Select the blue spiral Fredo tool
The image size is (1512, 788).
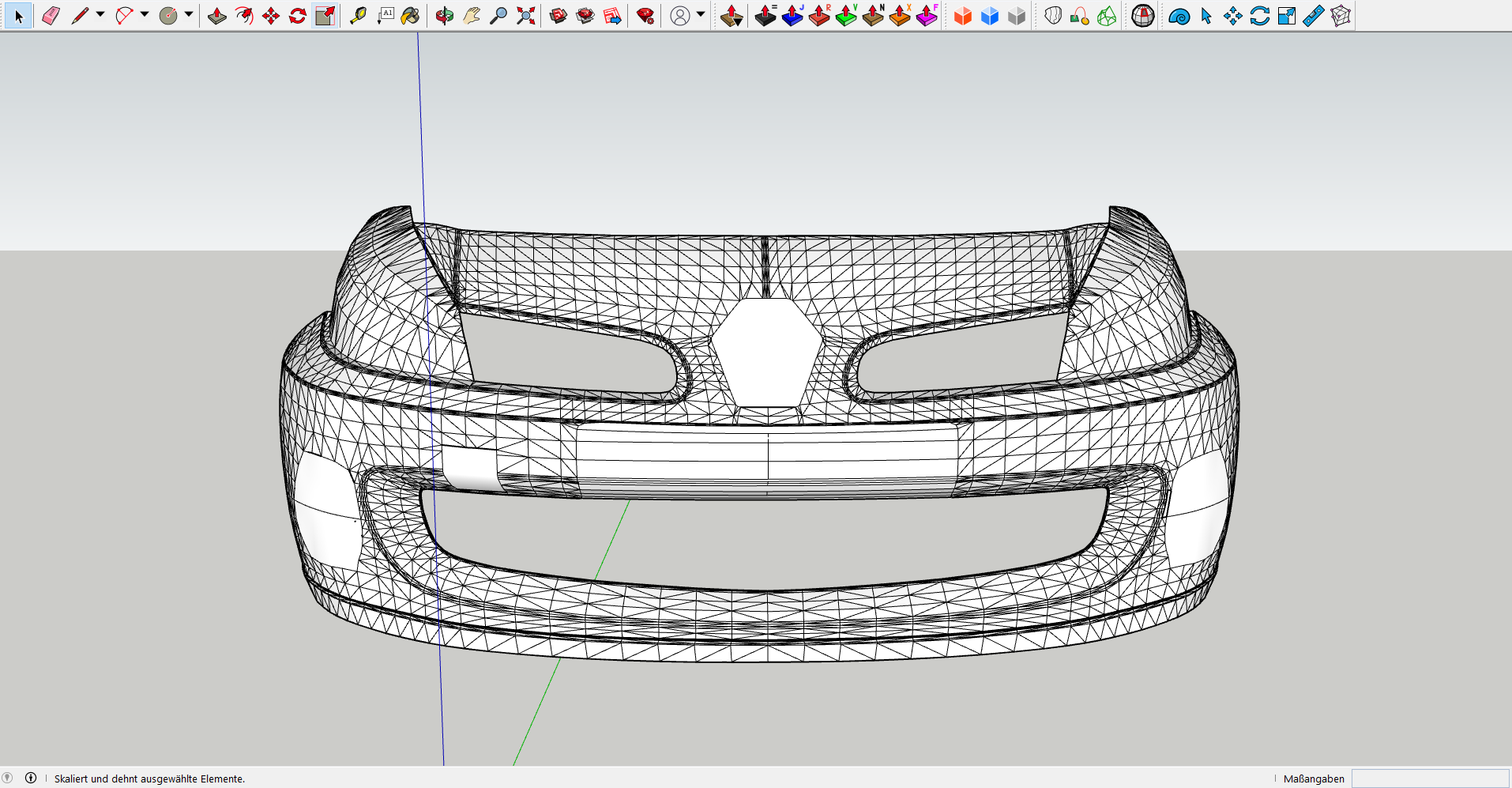[x=1179, y=16]
